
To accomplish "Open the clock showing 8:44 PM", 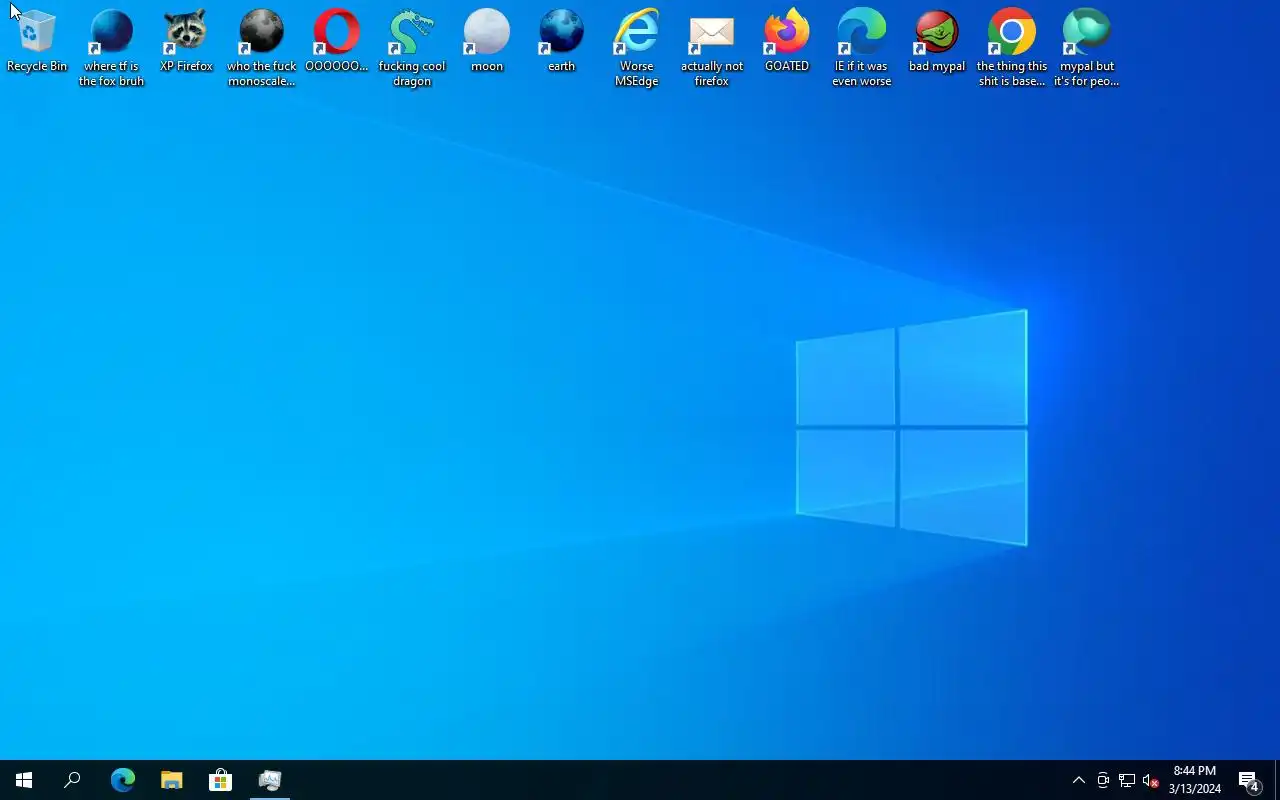I will pos(1195,780).
